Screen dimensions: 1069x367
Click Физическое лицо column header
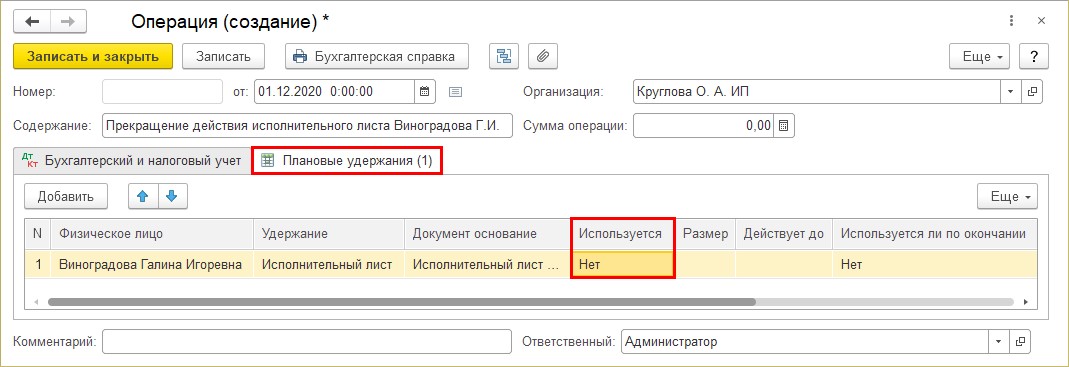152,234
